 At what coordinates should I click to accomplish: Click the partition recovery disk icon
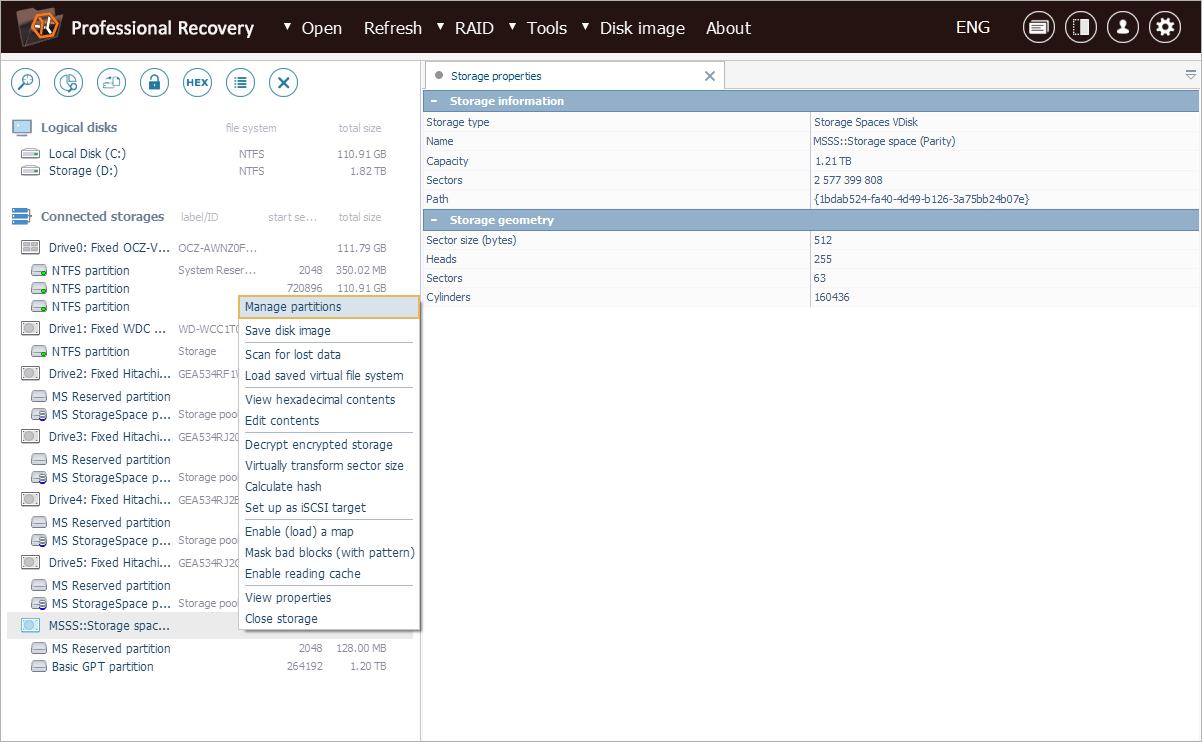(x=68, y=83)
